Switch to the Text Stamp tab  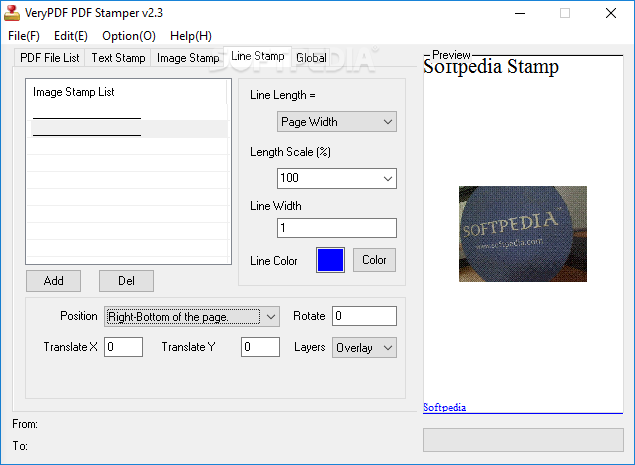click(x=118, y=58)
